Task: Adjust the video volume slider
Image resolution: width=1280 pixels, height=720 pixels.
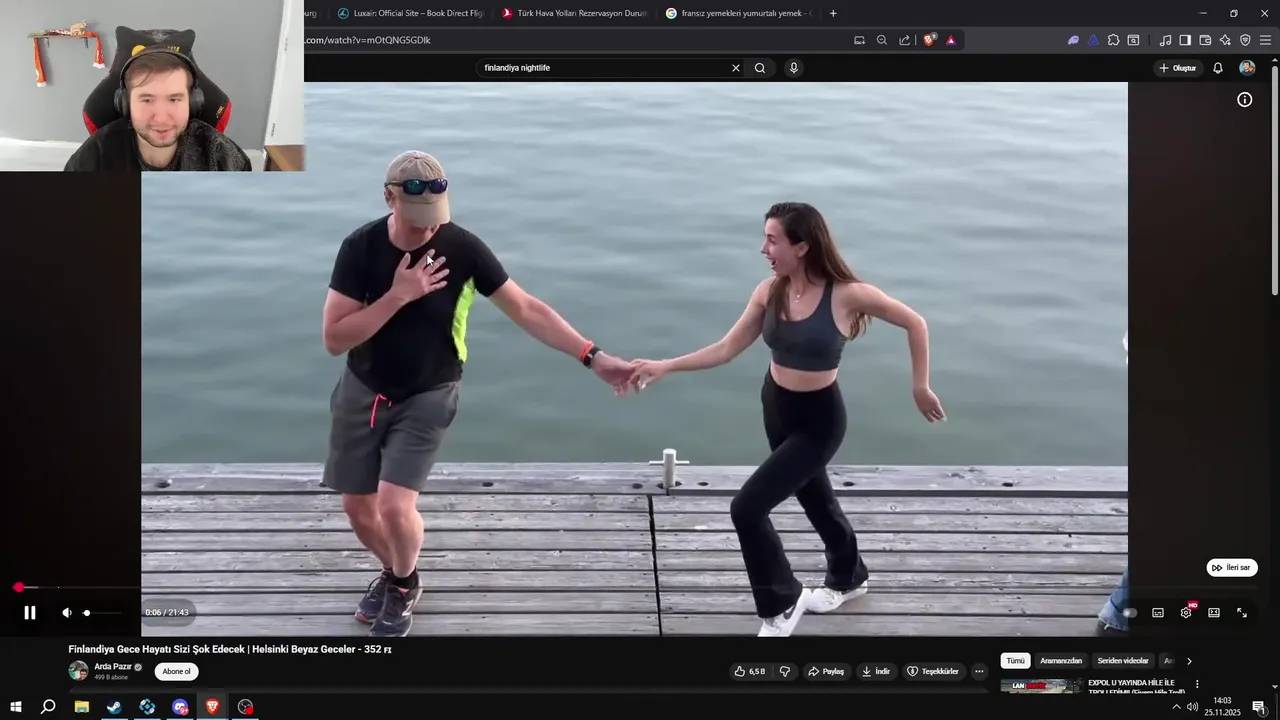Action: (100, 613)
